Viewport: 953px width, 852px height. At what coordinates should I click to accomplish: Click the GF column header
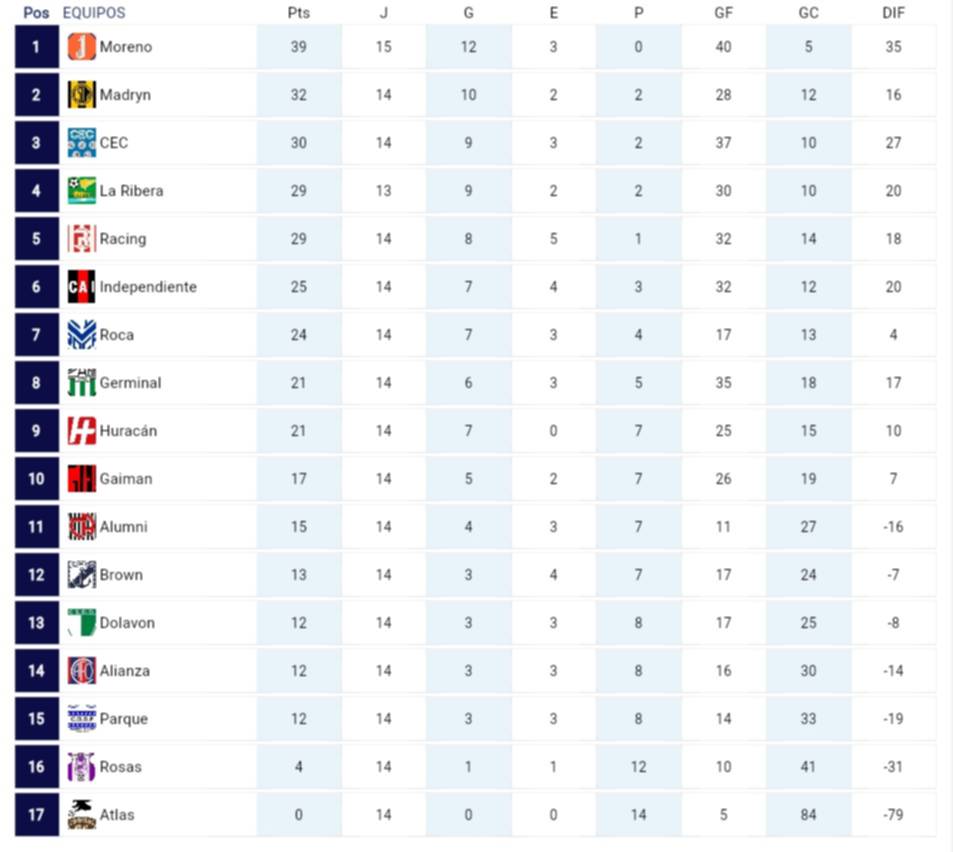[x=723, y=13]
